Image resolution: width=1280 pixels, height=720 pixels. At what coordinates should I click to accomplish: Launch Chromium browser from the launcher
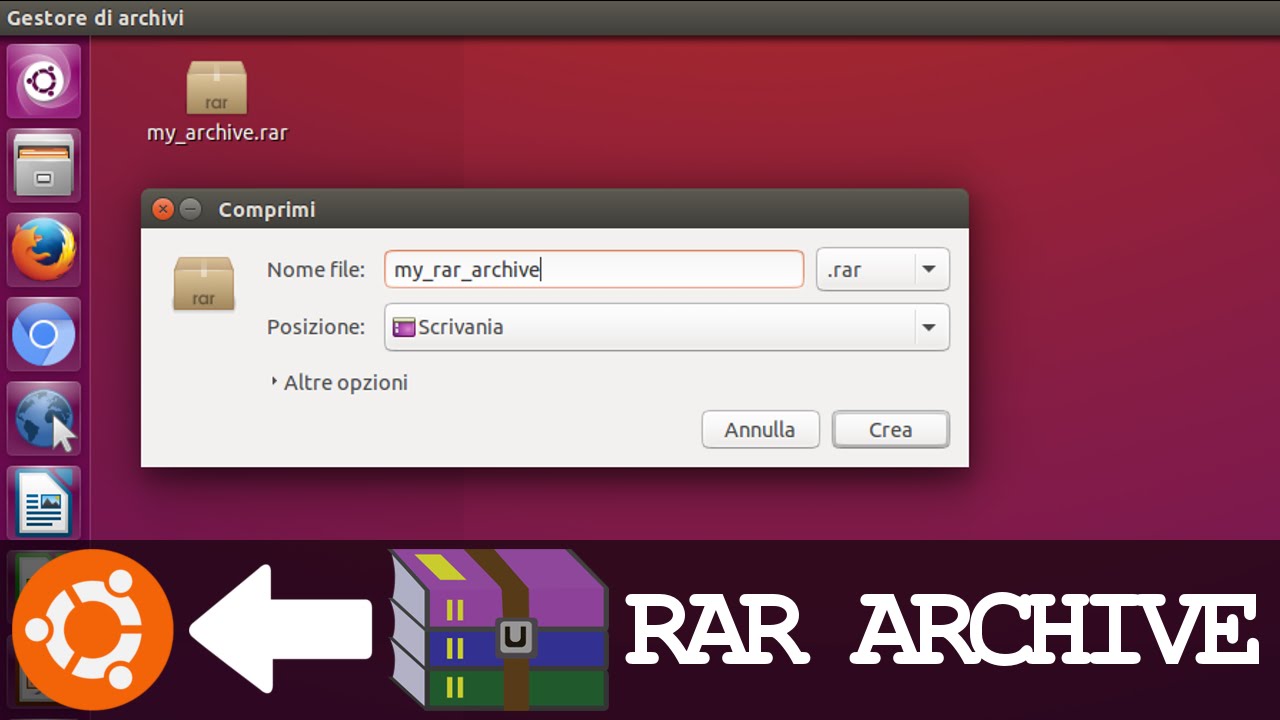(x=44, y=334)
